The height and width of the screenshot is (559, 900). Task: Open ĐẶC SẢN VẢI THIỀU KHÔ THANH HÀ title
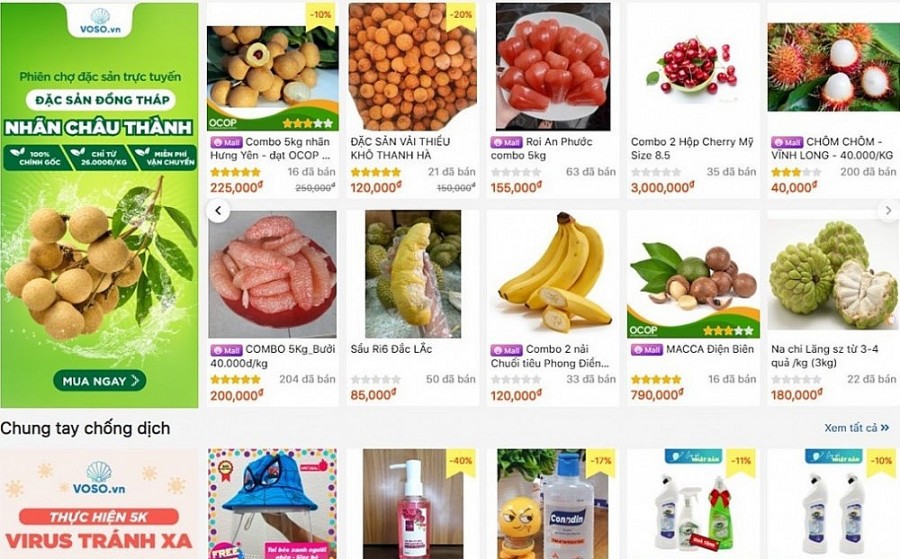(x=401, y=148)
